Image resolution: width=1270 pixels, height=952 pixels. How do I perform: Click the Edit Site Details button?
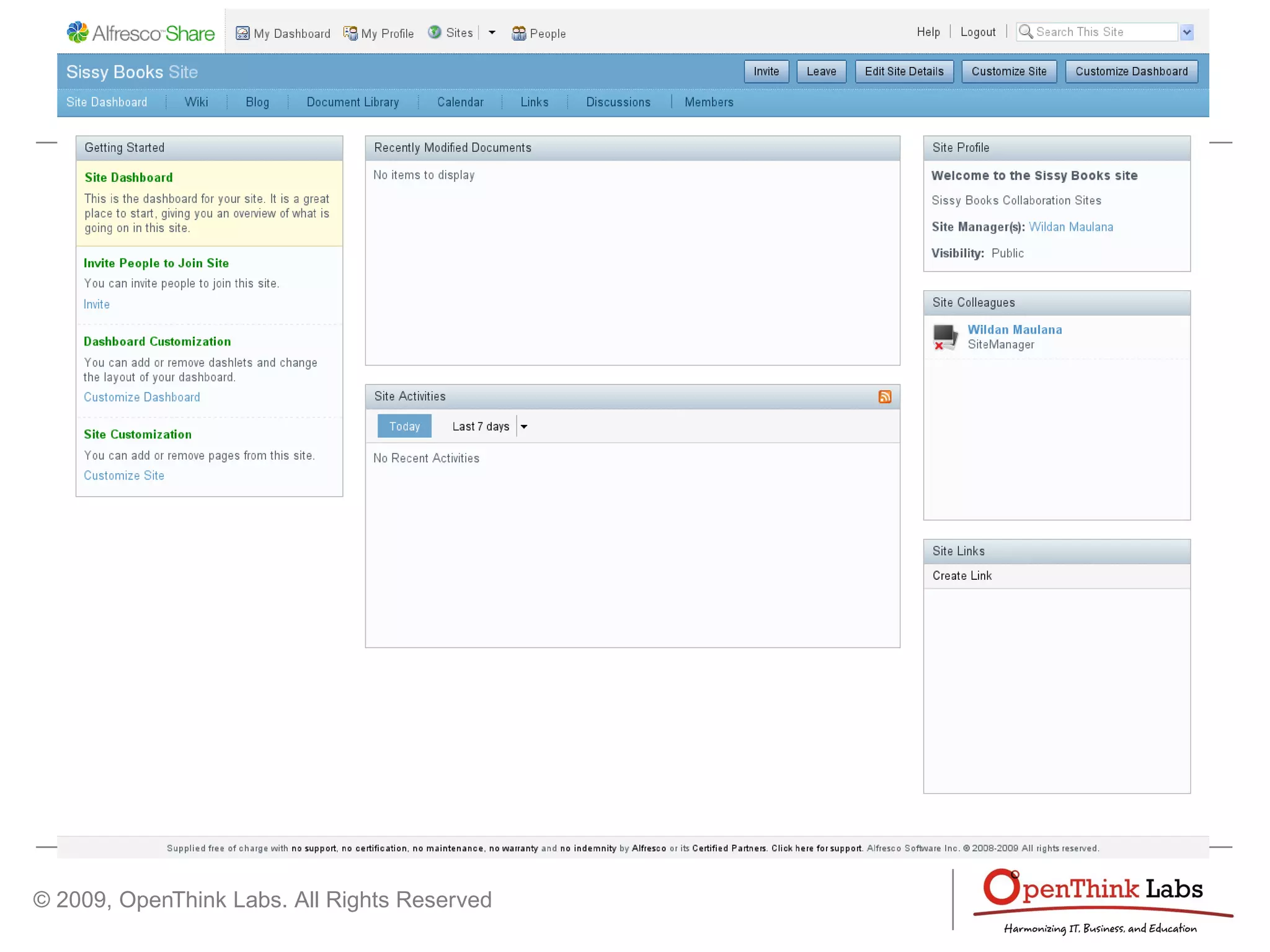click(x=904, y=71)
